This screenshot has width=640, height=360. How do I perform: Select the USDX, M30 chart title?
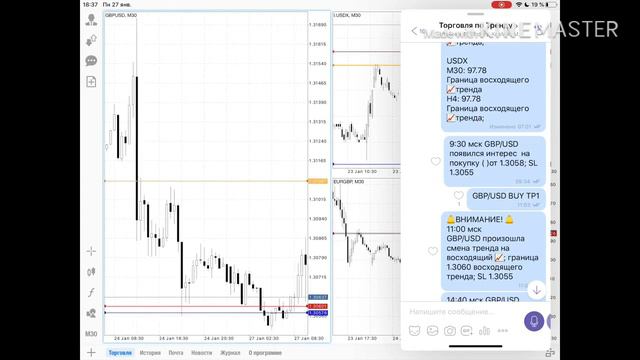pyautogui.click(x=347, y=15)
